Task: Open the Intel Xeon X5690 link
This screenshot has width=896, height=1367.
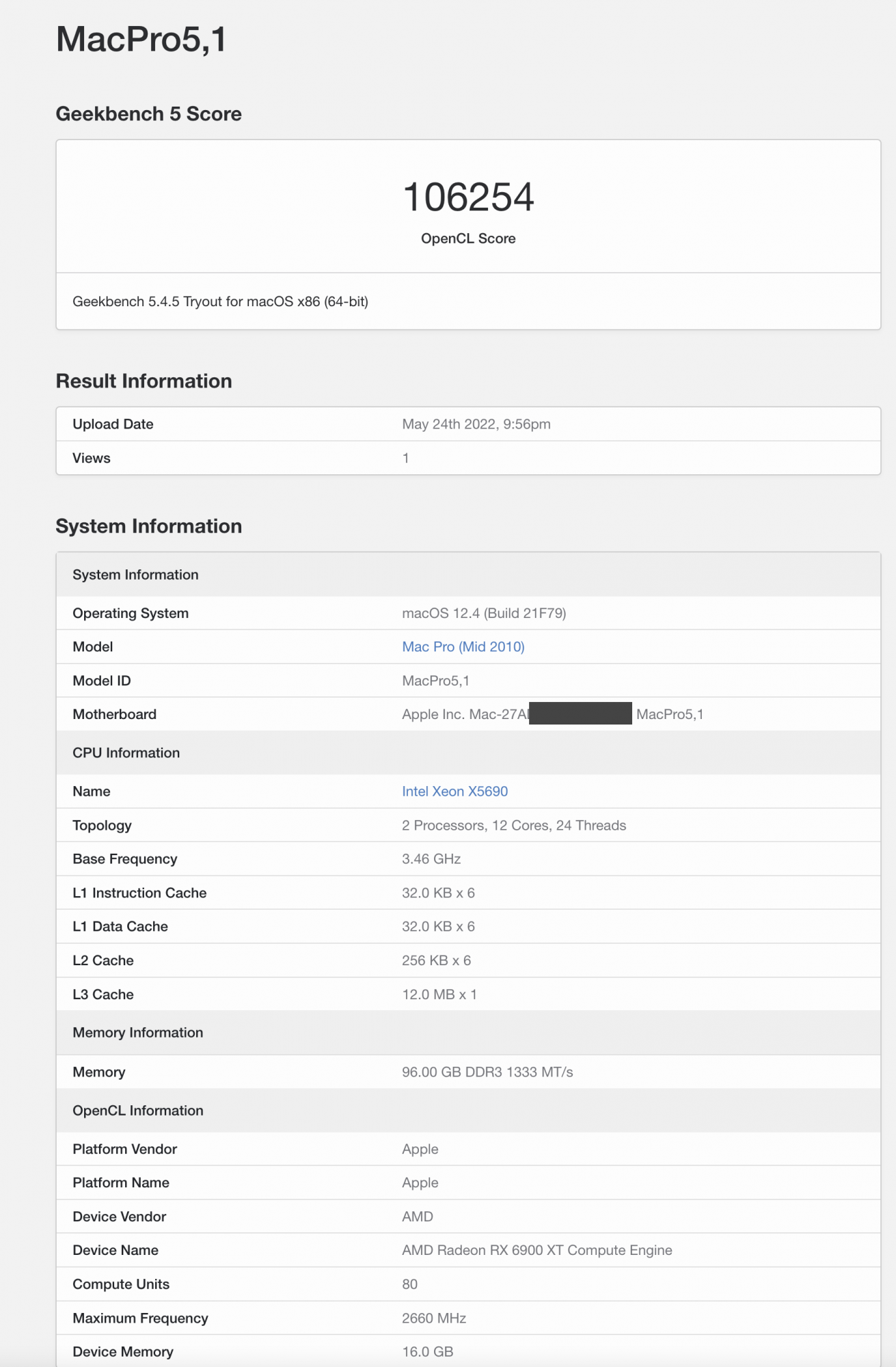Action: click(454, 791)
